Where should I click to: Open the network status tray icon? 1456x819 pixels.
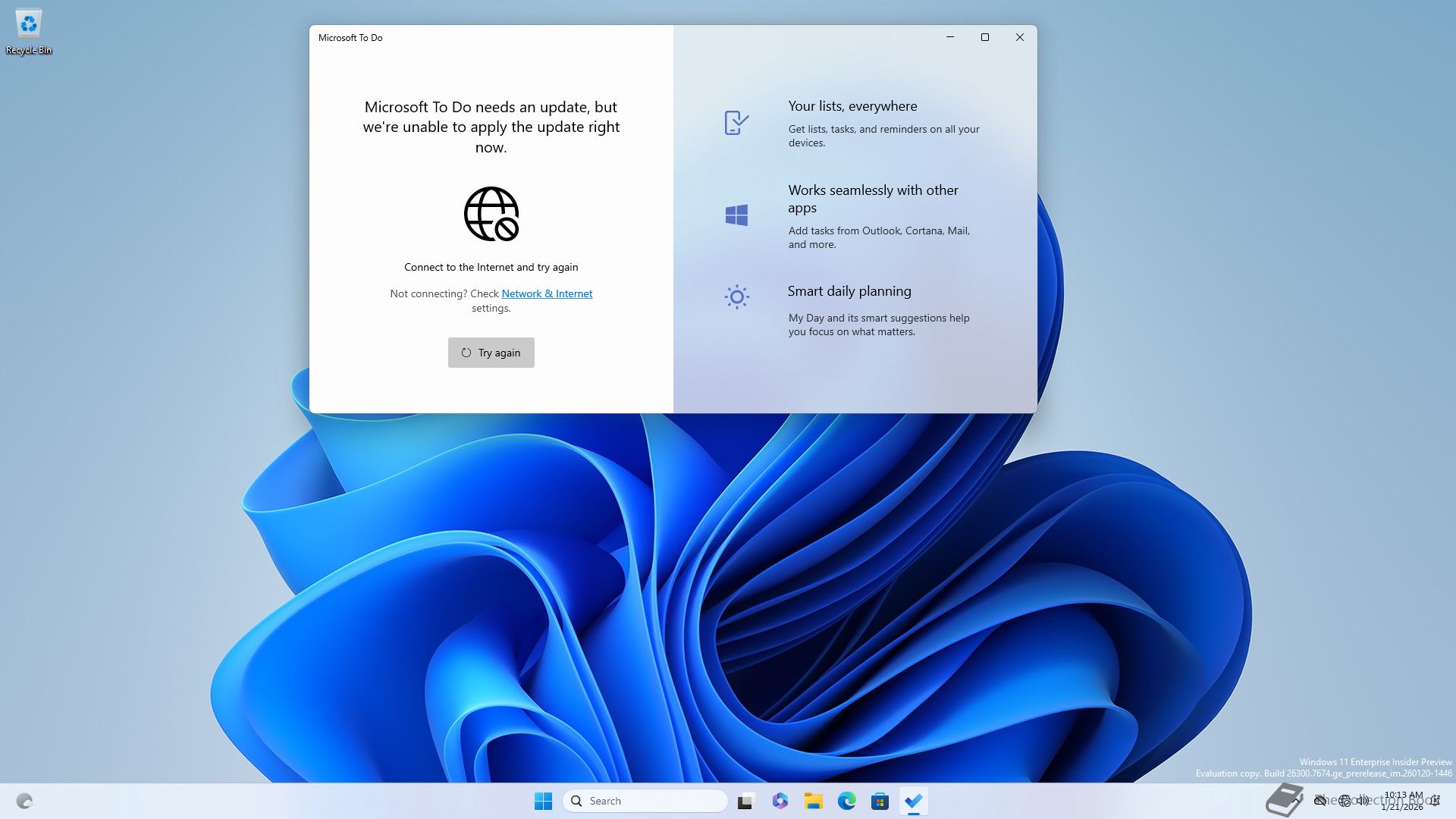click(1345, 800)
